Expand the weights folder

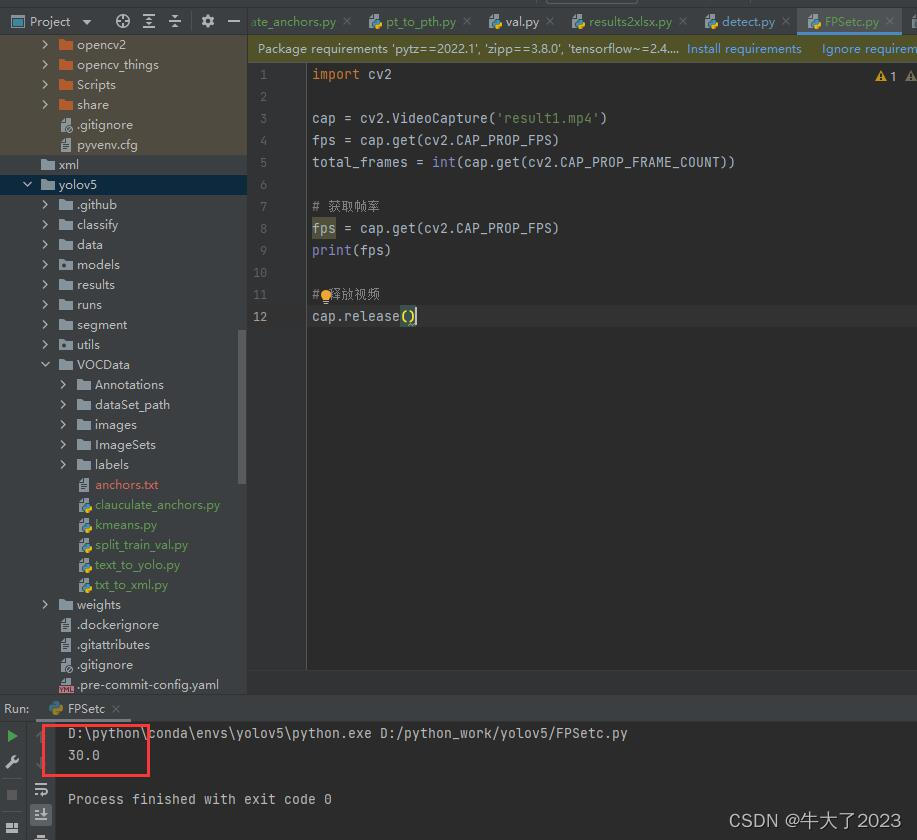(45, 604)
